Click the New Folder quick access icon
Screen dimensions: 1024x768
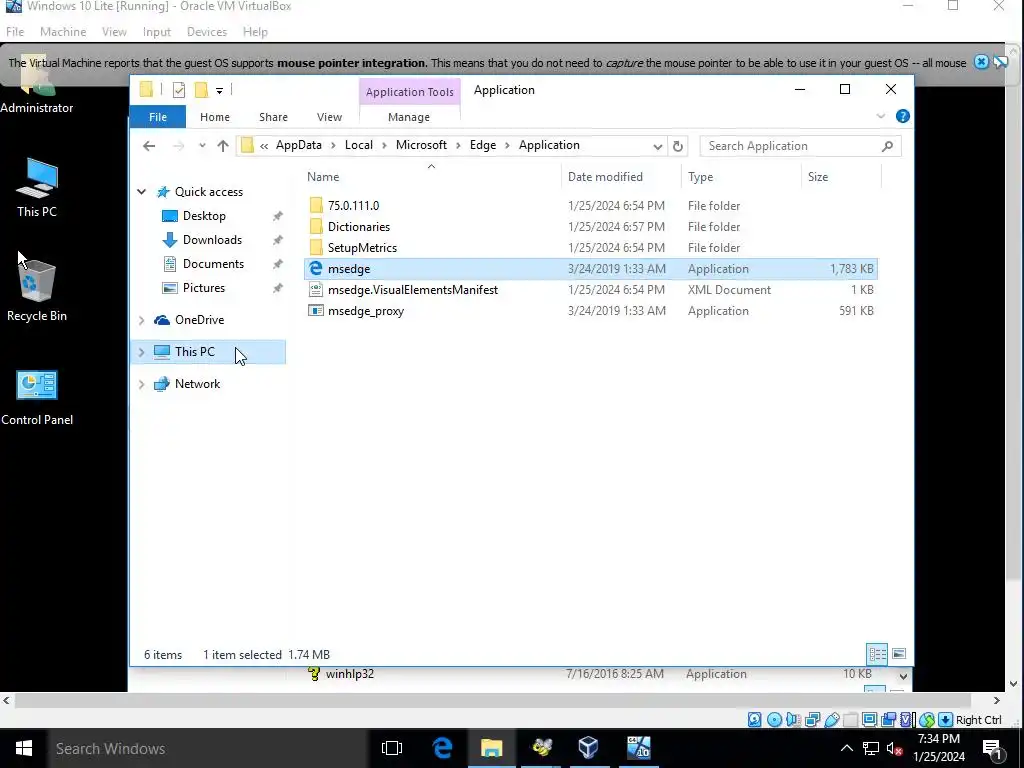(x=201, y=90)
